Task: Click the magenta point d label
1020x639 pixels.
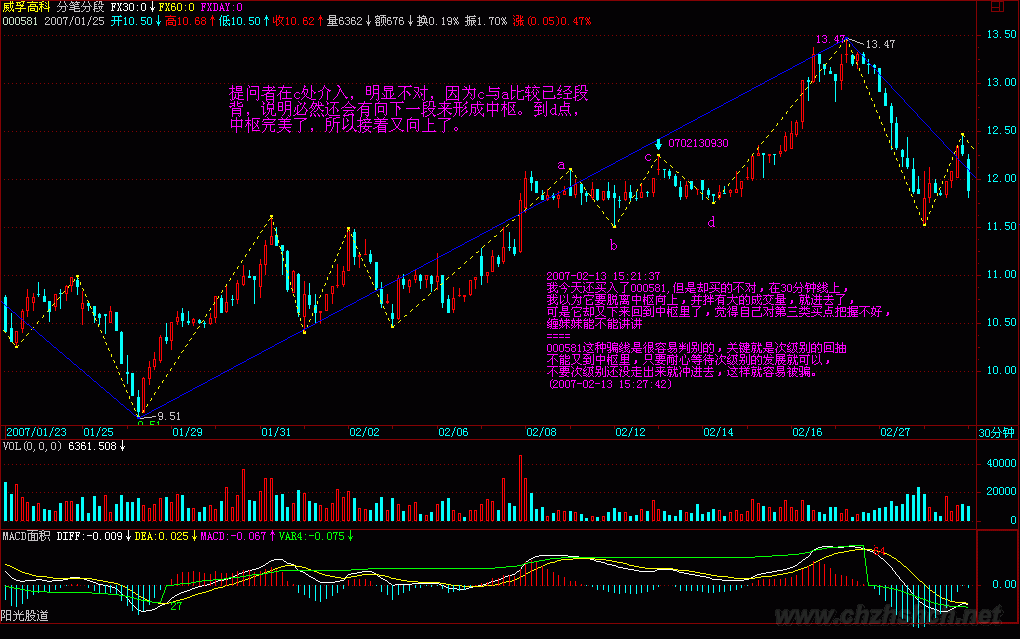Action: pos(711,222)
